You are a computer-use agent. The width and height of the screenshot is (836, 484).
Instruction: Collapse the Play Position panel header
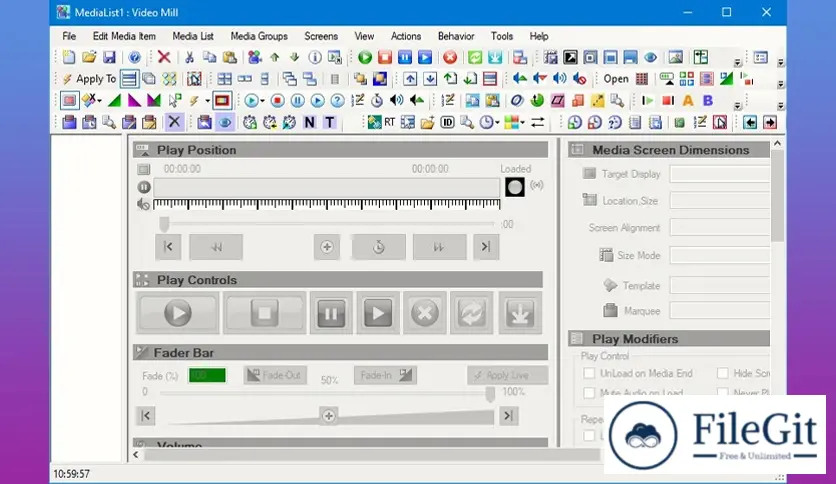tap(341, 150)
